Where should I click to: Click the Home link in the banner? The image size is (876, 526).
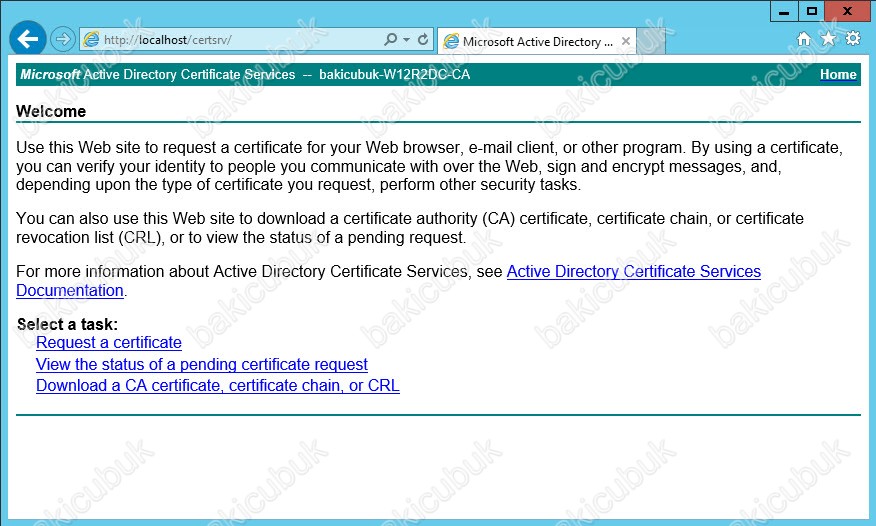pos(838,74)
